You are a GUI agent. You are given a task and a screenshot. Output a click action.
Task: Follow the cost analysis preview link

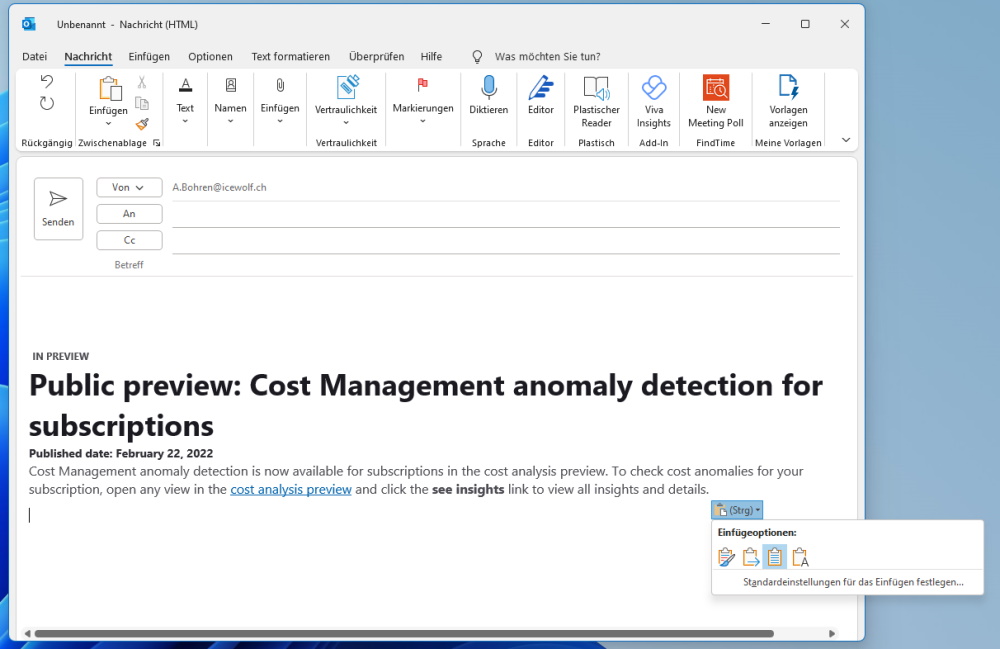coord(291,489)
